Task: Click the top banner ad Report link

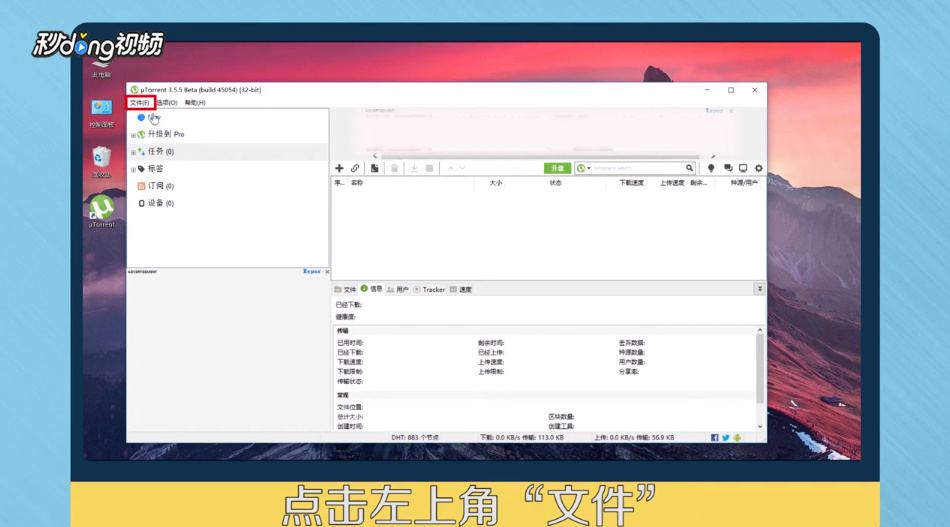Action: 714,111
